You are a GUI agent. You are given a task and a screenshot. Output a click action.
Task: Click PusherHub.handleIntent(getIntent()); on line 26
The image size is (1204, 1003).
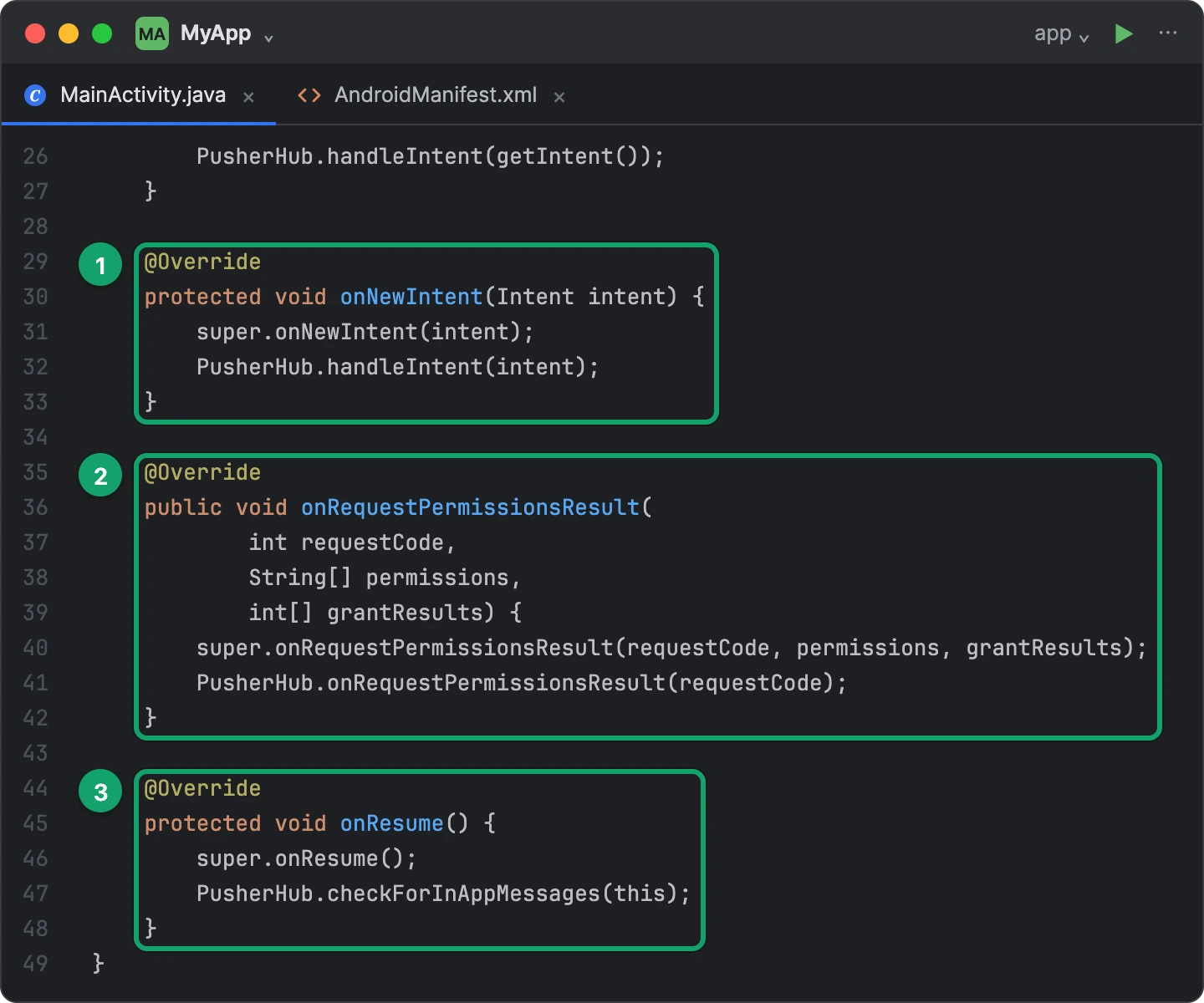431,156
